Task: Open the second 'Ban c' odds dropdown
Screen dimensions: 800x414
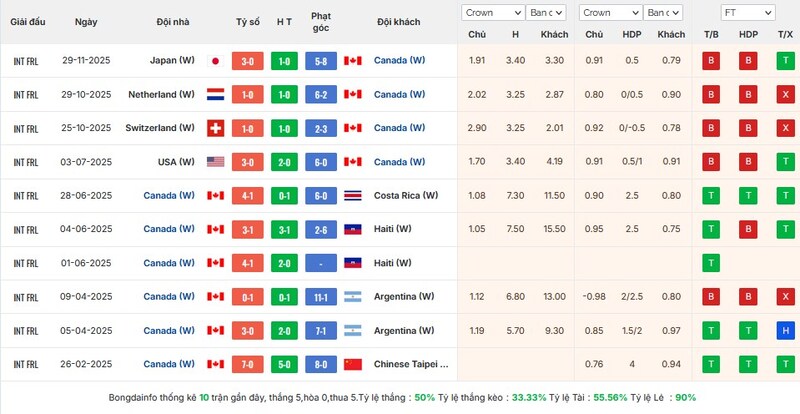Action: coord(663,13)
